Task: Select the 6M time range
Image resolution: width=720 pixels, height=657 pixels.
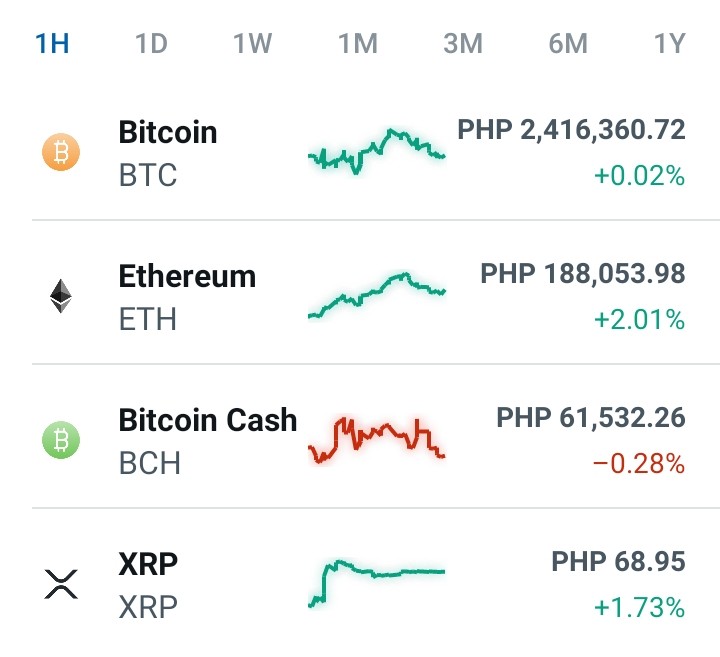Action: [x=568, y=44]
